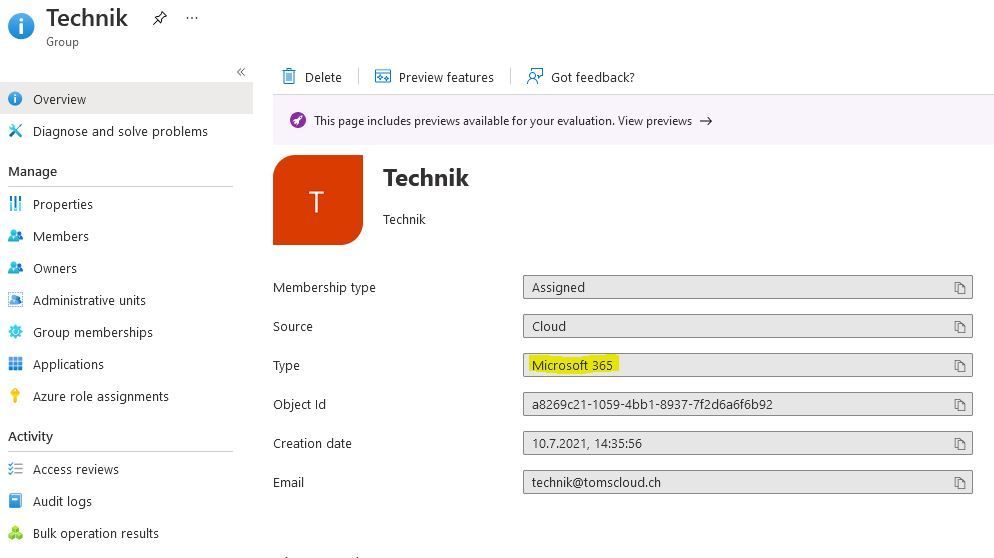Image resolution: width=994 pixels, height=558 pixels.
Task: Click the Activity section heading
Action: point(30,436)
